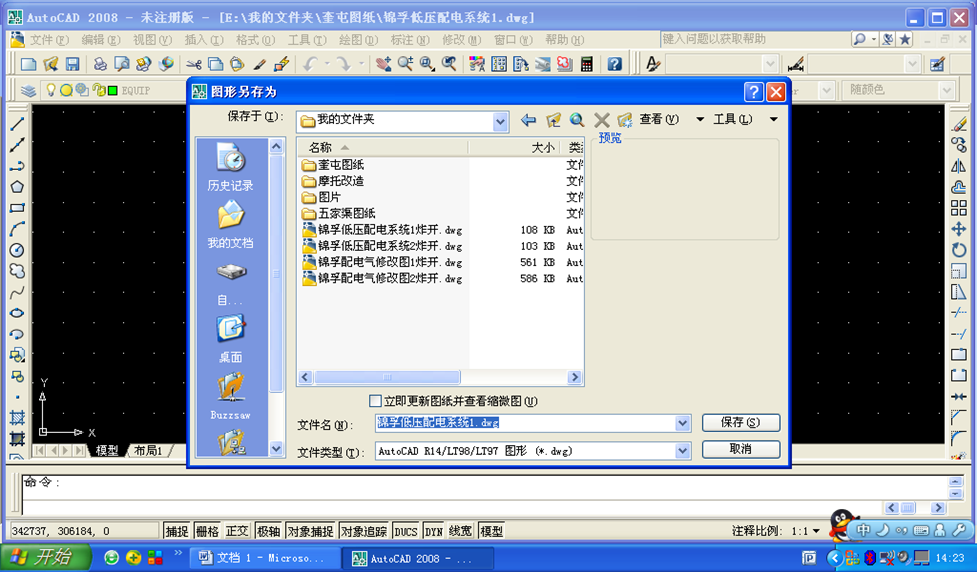Screen dimensions: 977x572
Task: Select the Line tool in draw toolbar
Action: pyautogui.click(x=17, y=124)
